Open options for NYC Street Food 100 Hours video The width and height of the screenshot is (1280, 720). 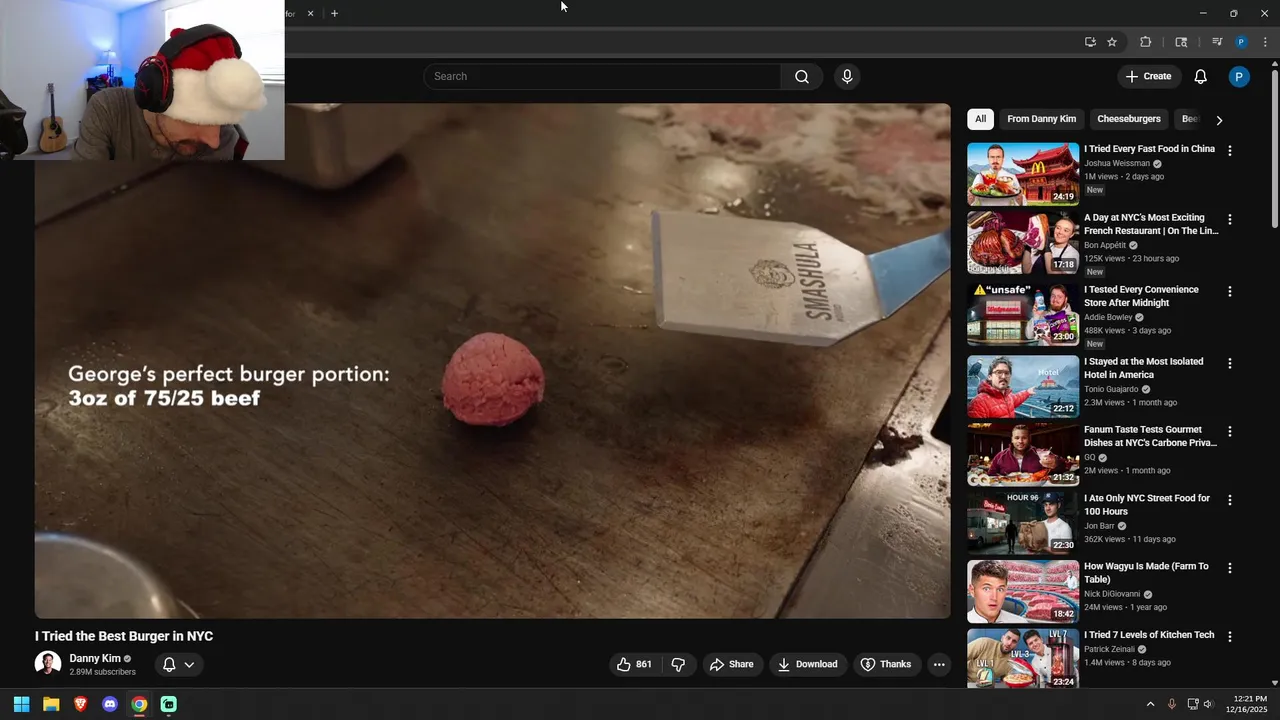1230,499
